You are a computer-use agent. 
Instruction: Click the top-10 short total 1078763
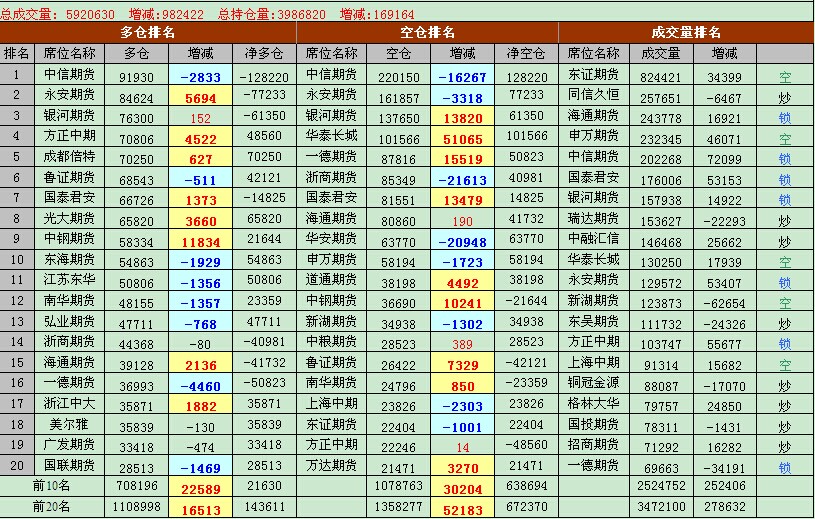(x=399, y=486)
